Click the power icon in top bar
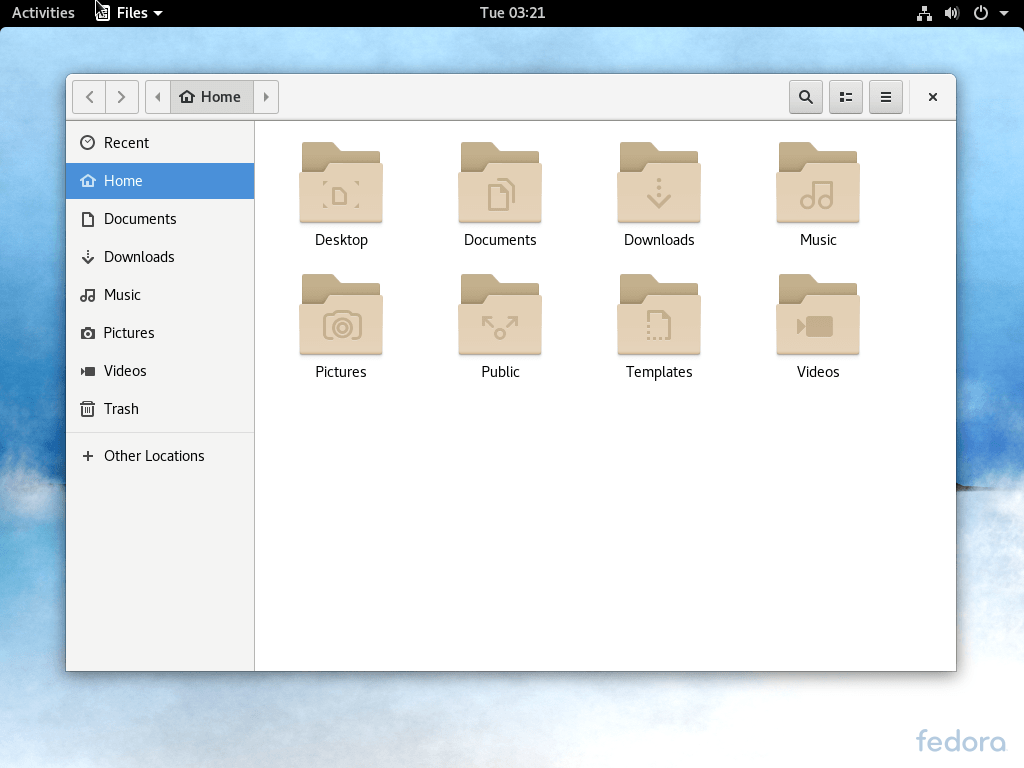The height and width of the screenshot is (768, 1024). point(980,13)
